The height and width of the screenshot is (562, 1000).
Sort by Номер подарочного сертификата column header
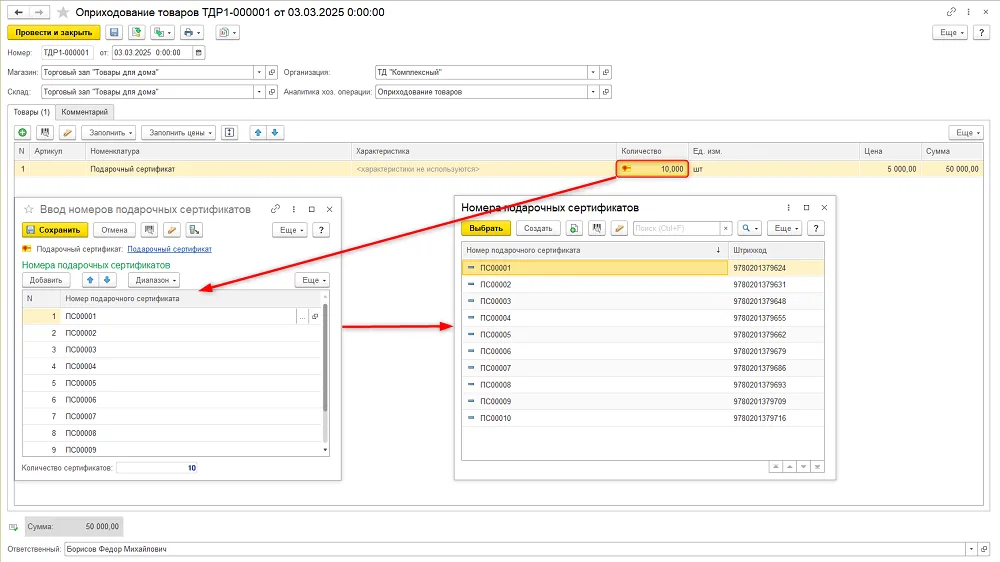tap(594, 251)
